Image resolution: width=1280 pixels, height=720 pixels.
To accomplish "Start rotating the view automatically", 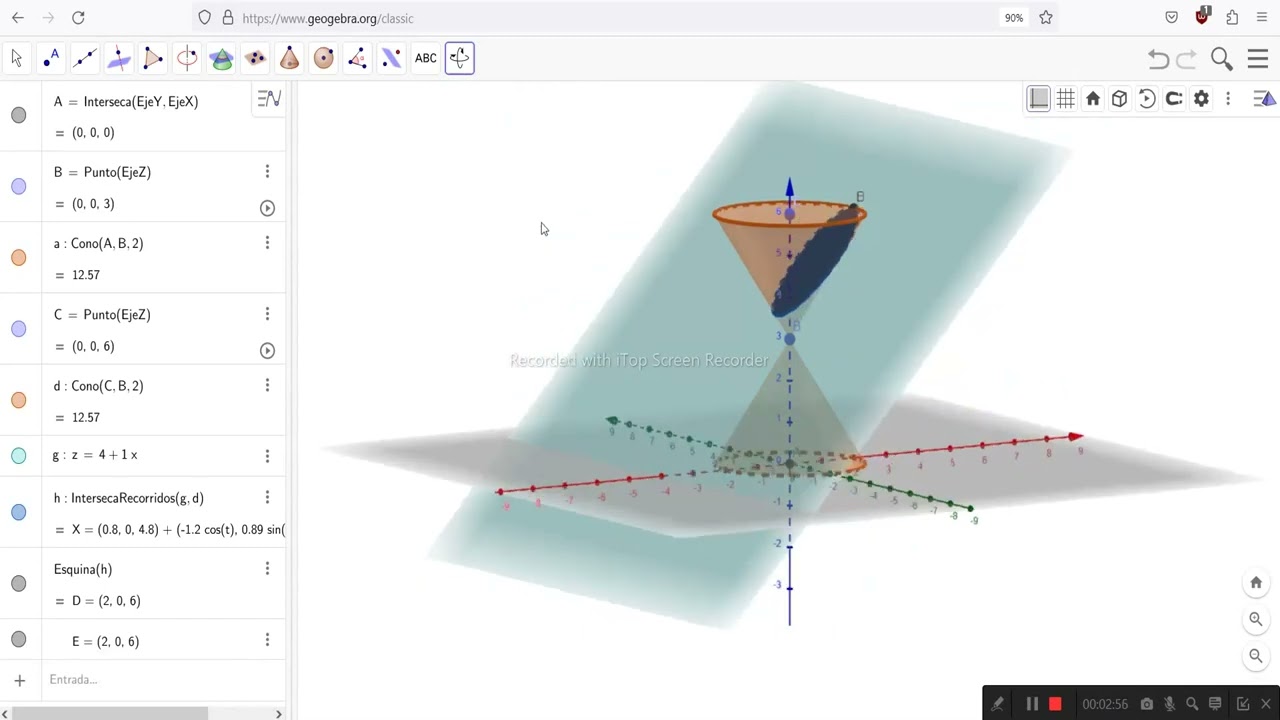I will (x=1147, y=98).
